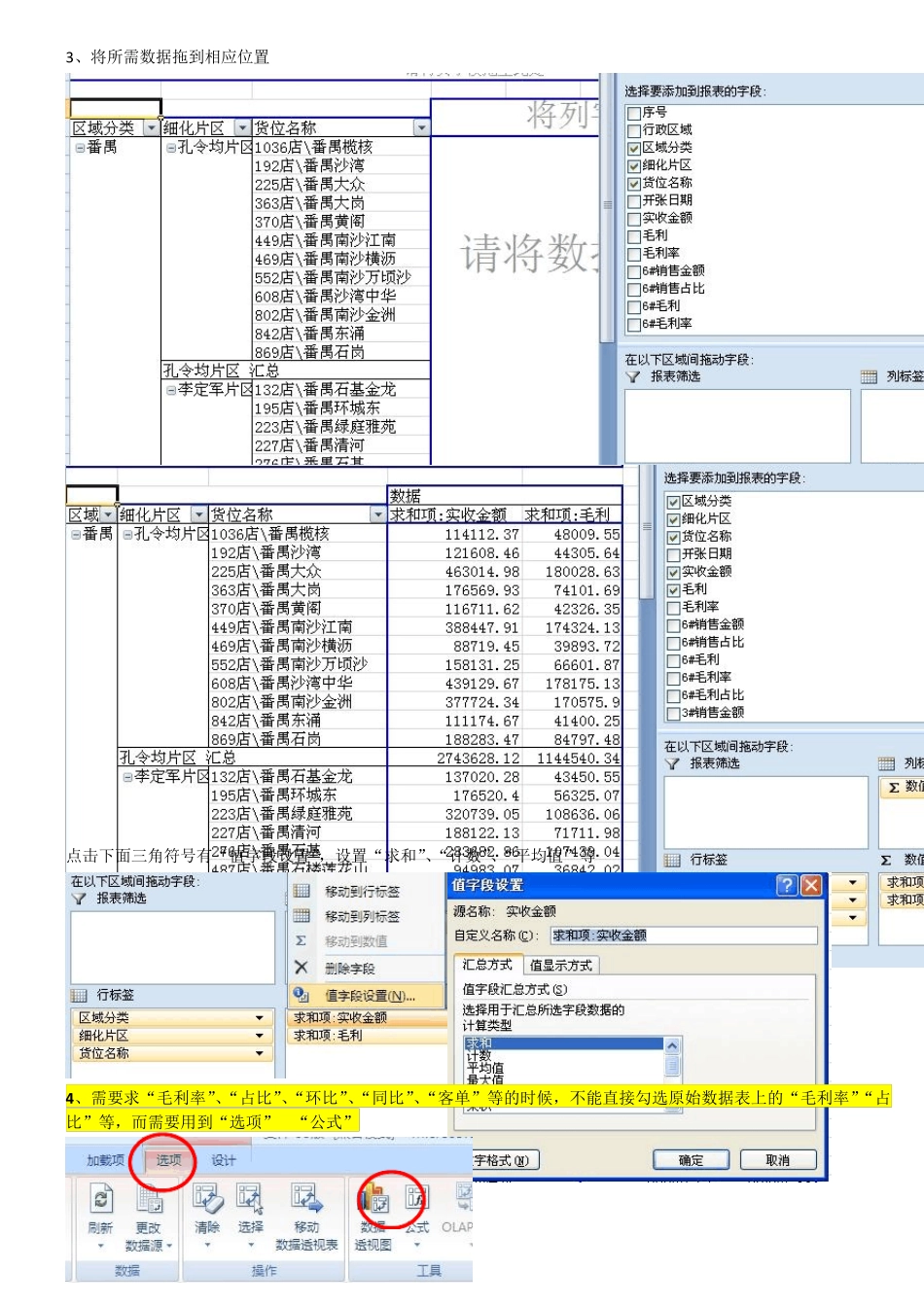Select 求和 in the calculation type list

pos(563,1043)
